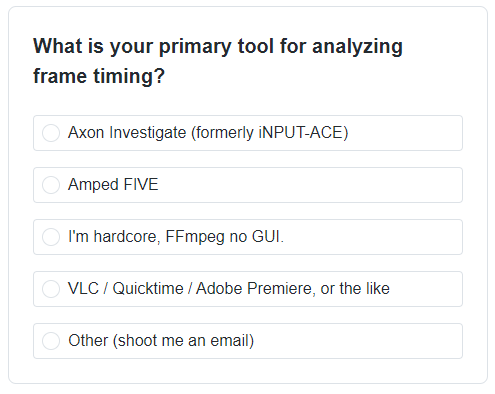Select the Axon Investigate radio button
The width and height of the screenshot is (495, 394).
pyautogui.click(x=51, y=133)
